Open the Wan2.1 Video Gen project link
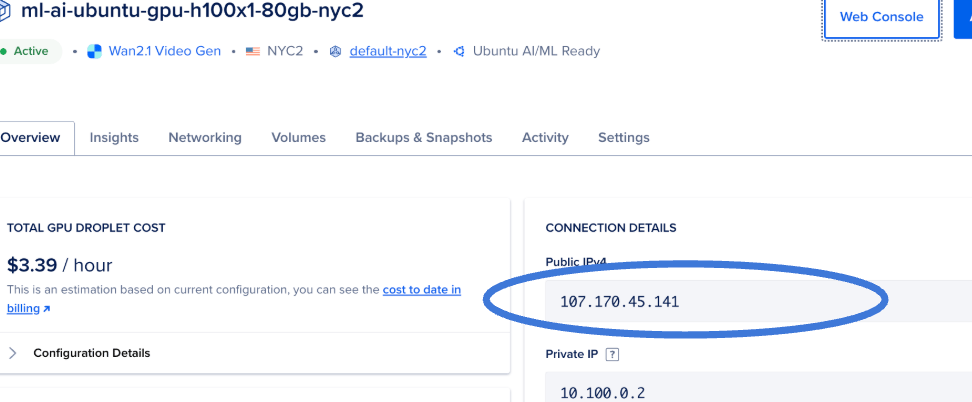 click(x=165, y=51)
